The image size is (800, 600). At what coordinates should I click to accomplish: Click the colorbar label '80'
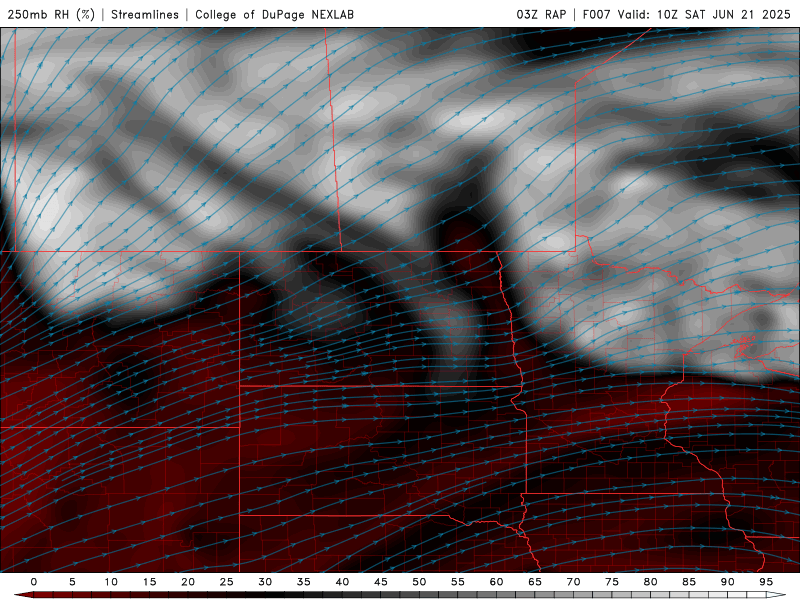[651, 582]
